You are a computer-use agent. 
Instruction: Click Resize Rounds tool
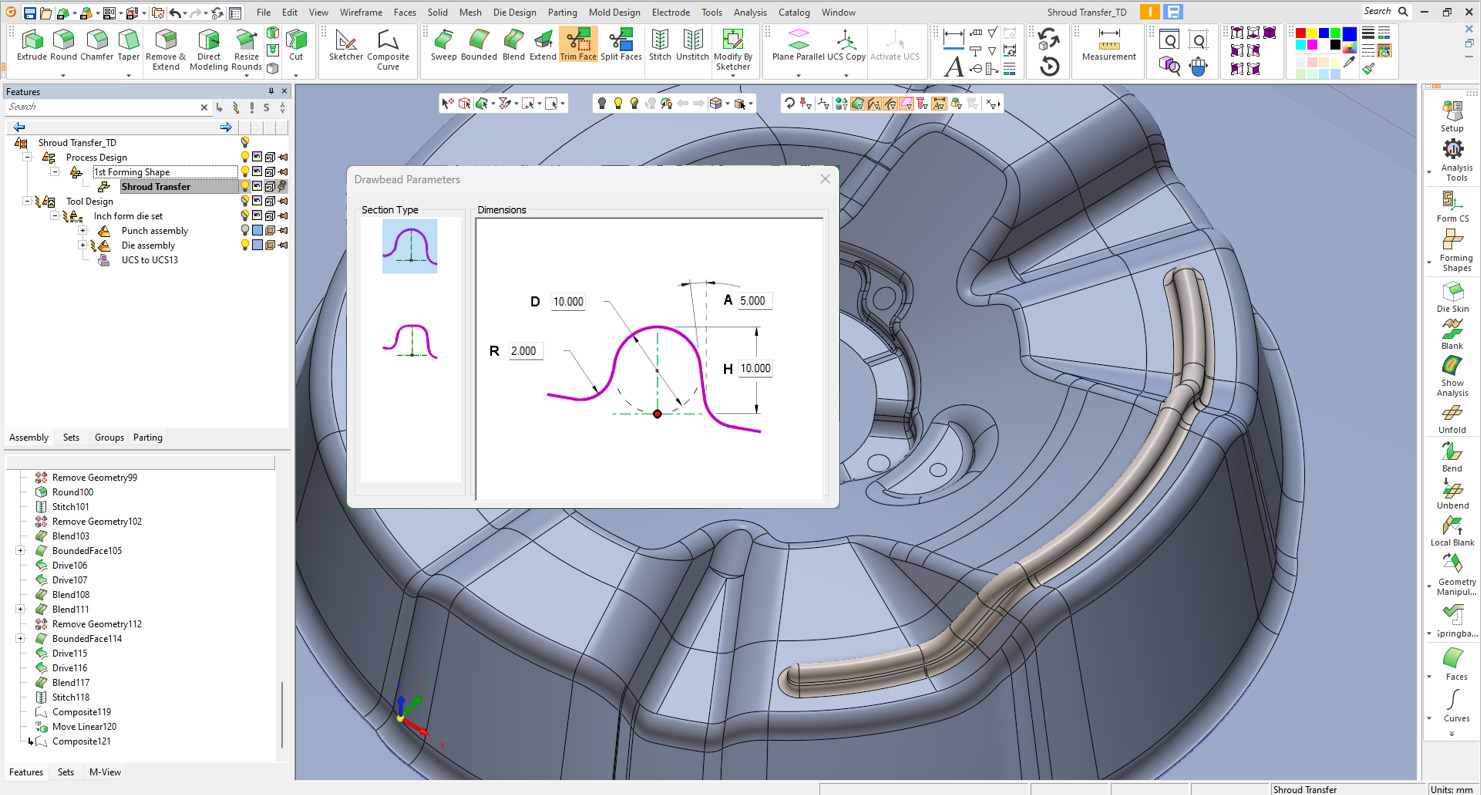pyautogui.click(x=246, y=50)
